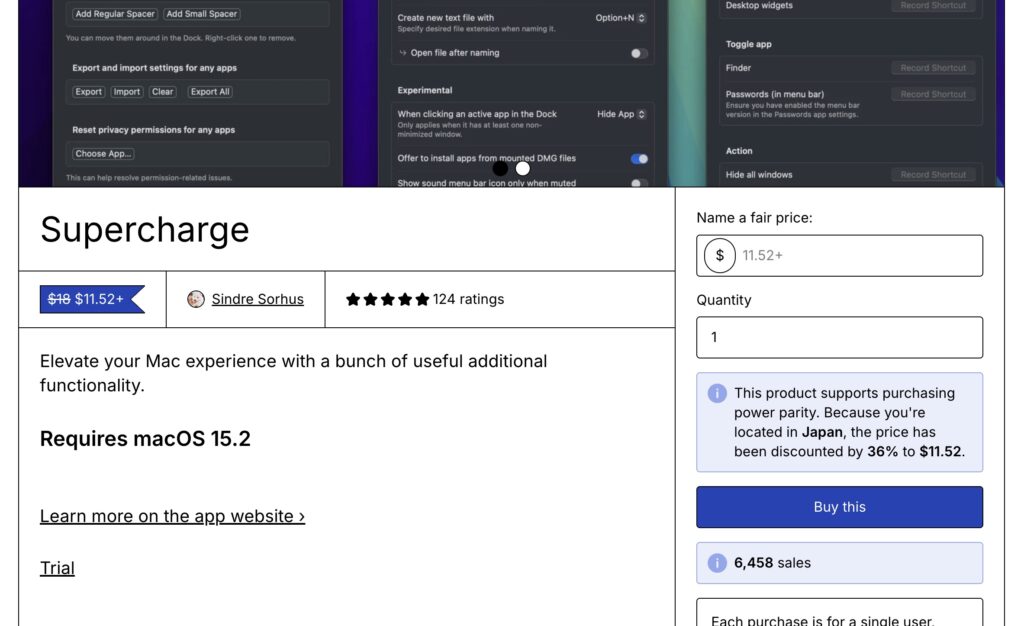Image resolution: width=1024 pixels, height=626 pixels.
Task: Click the Choose App... button
Action: point(103,154)
